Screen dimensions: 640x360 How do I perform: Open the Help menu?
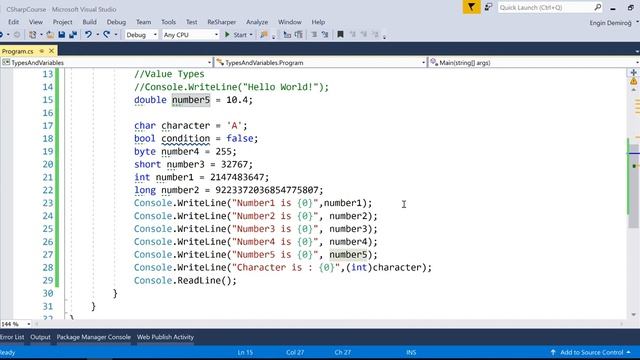click(318, 22)
